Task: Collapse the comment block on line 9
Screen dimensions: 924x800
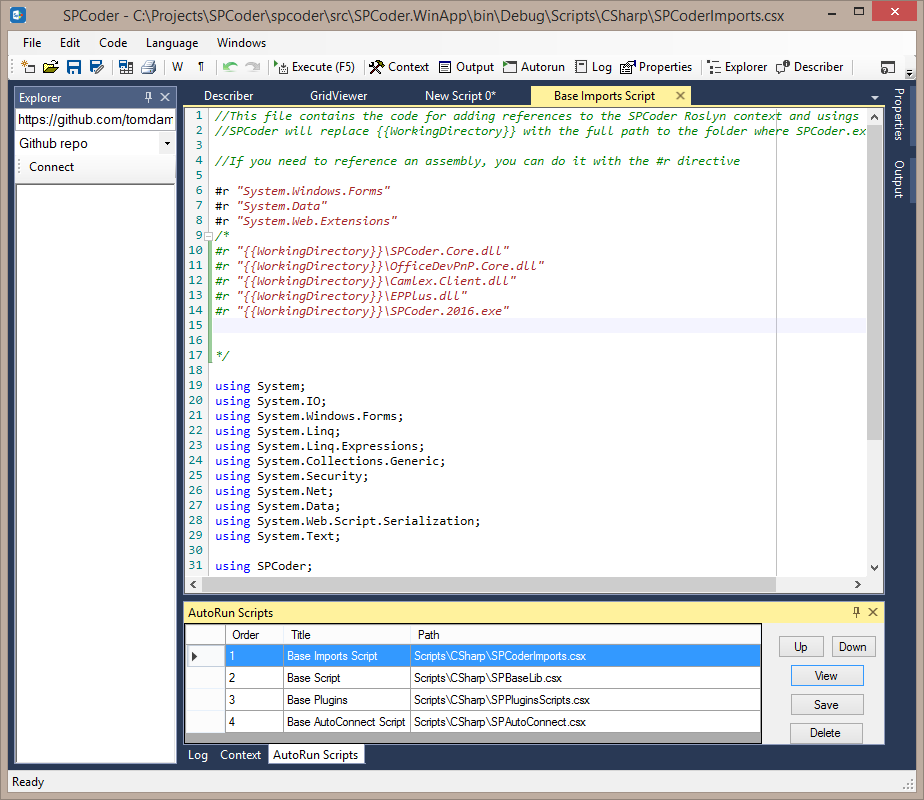Action: [208, 236]
